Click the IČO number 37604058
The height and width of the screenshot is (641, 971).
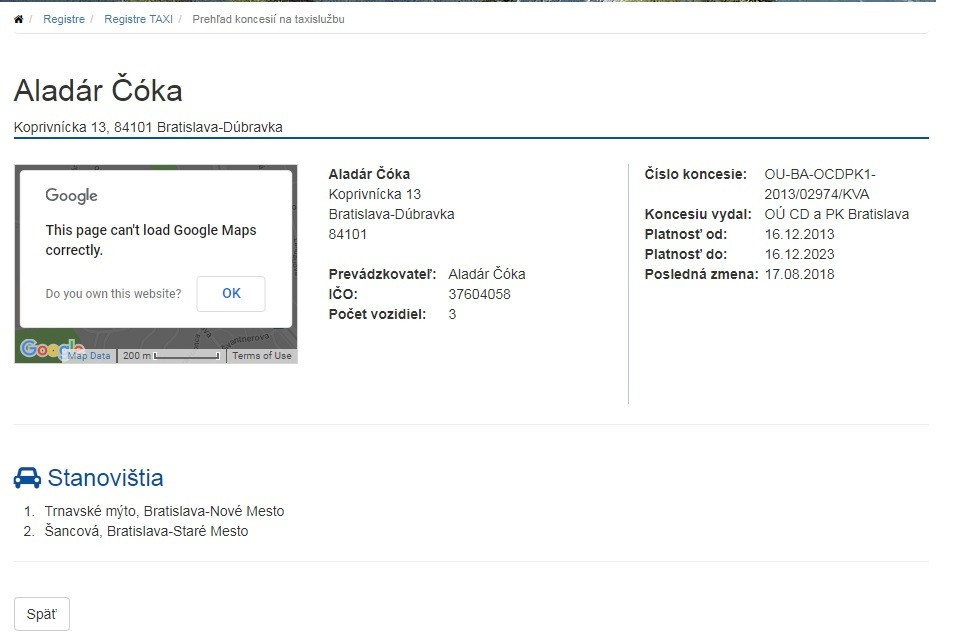pos(479,294)
